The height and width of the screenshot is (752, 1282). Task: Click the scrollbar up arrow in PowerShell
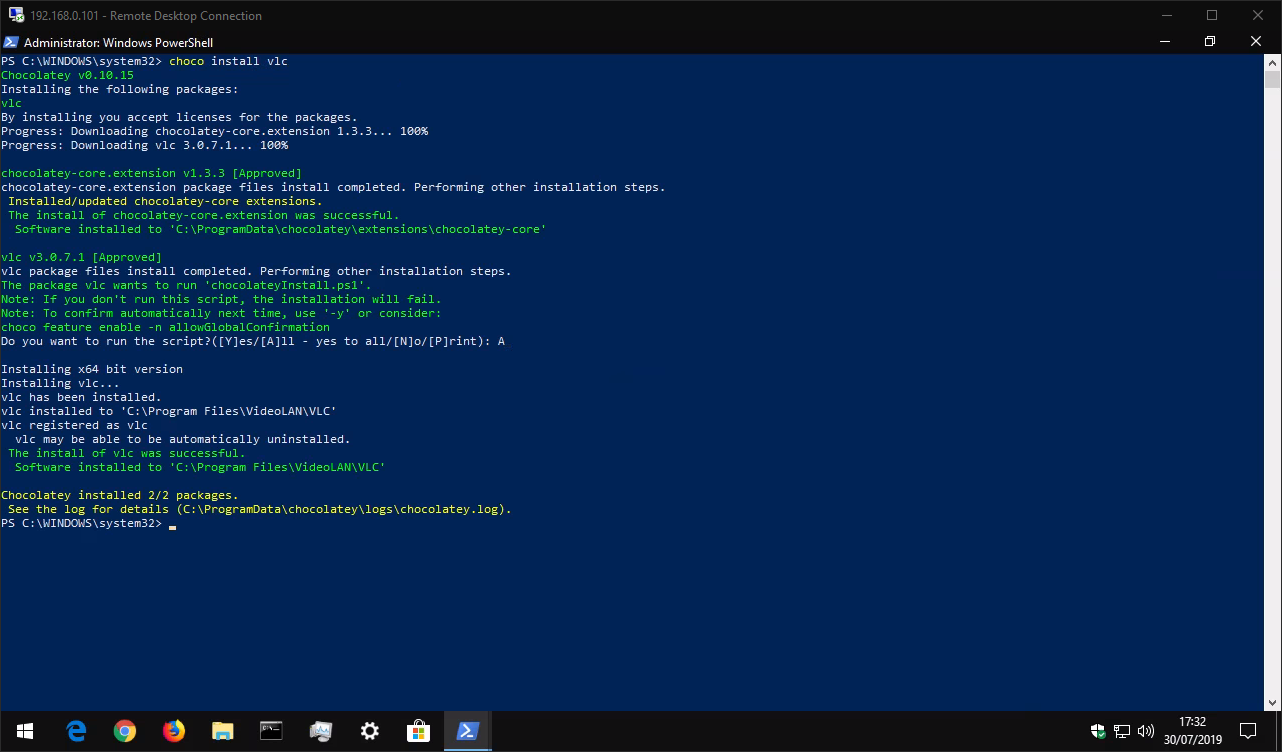pos(1272,62)
